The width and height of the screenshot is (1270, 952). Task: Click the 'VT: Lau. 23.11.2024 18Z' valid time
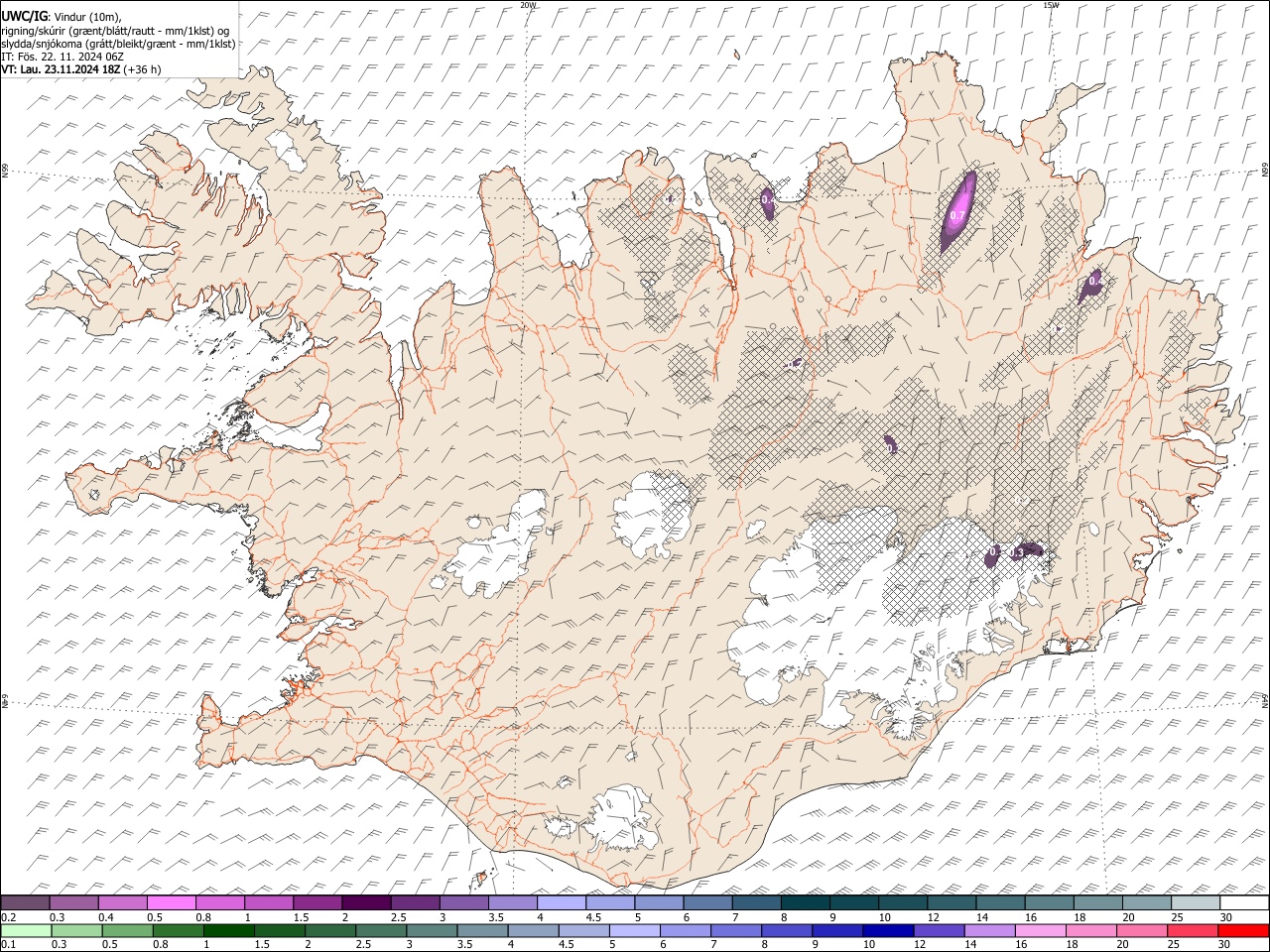62,69
